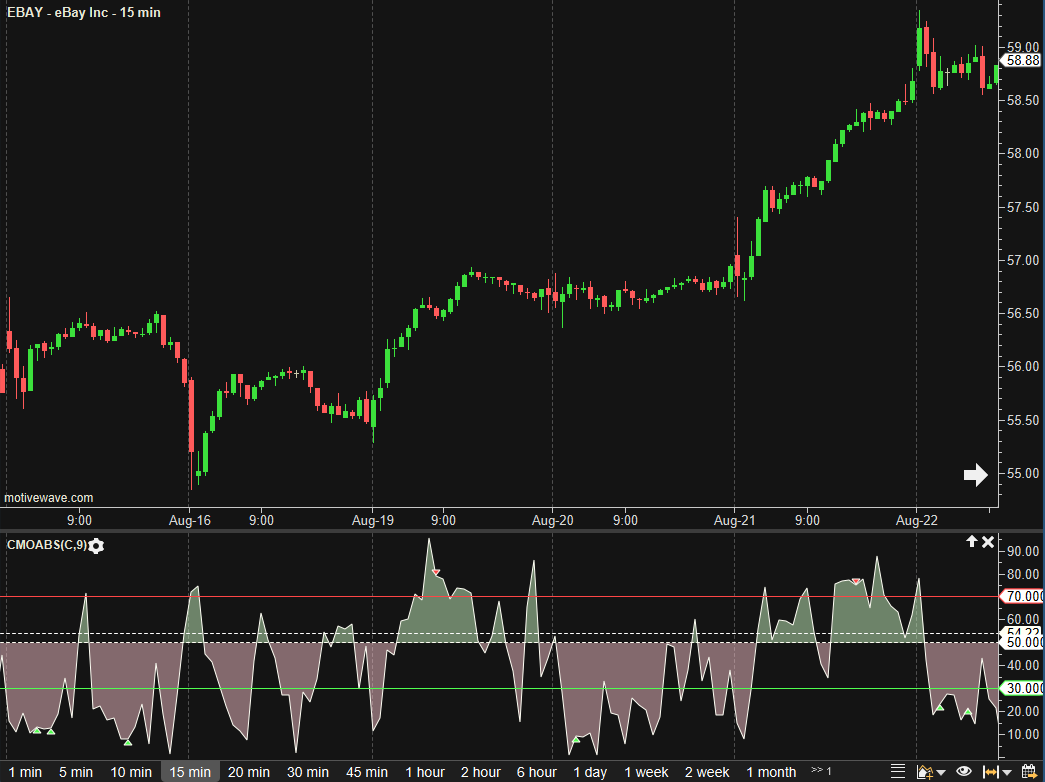1045x782 pixels.
Task: Toggle the eye visibility icon
Action: click(964, 771)
